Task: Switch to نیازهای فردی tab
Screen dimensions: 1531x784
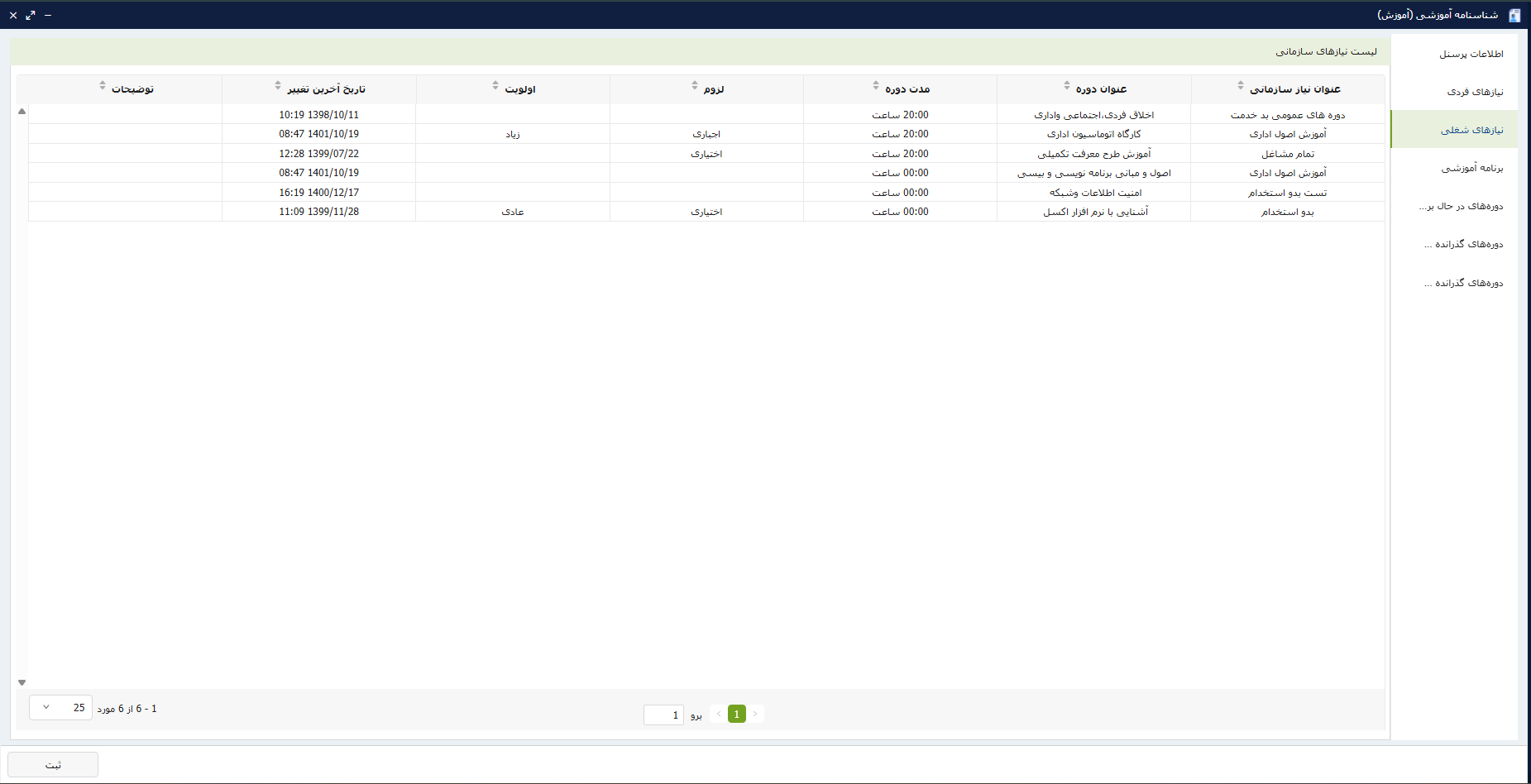Action: tap(1474, 92)
